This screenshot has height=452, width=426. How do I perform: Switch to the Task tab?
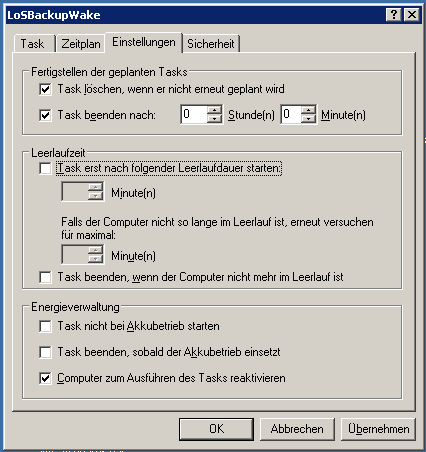pyautogui.click(x=33, y=44)
